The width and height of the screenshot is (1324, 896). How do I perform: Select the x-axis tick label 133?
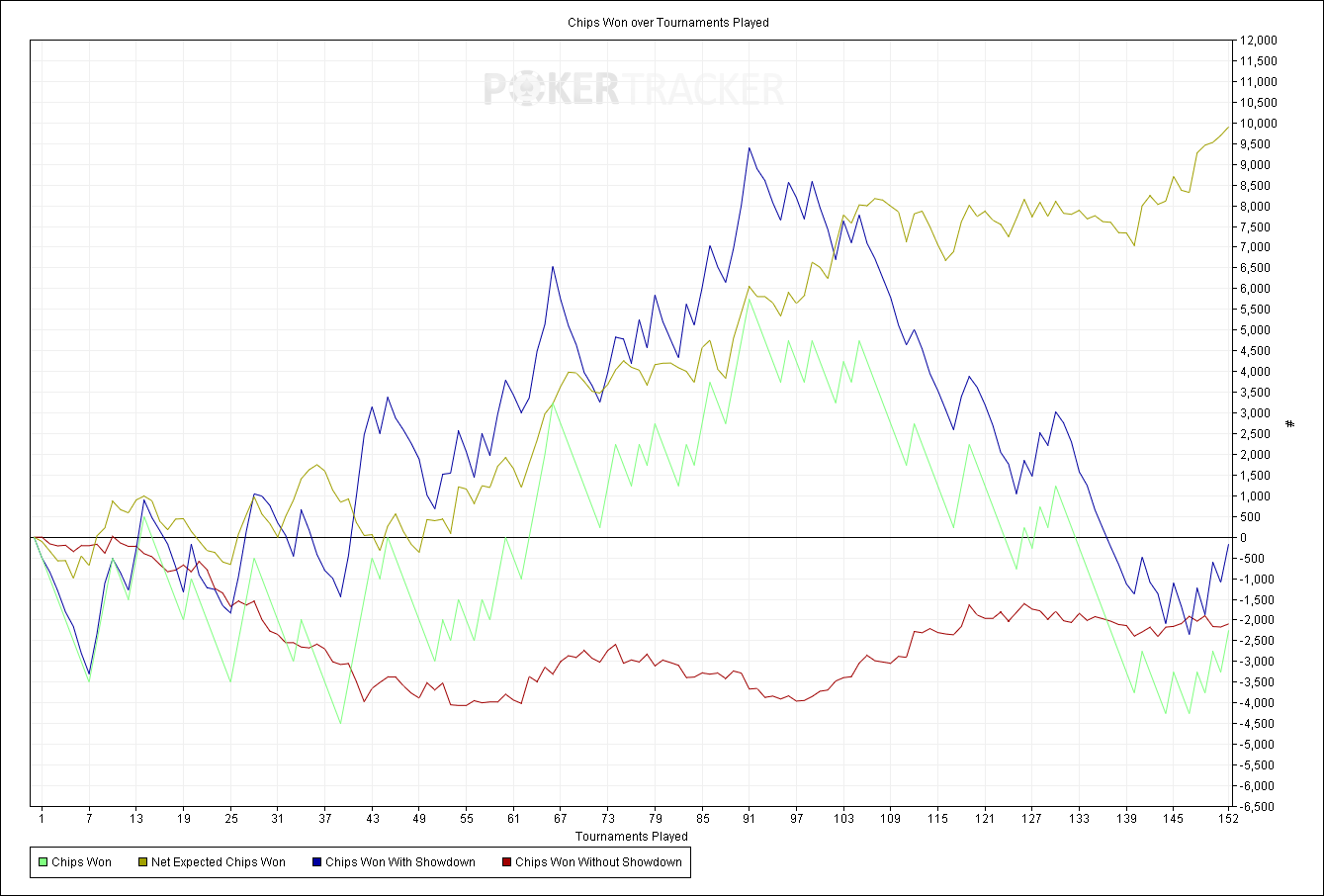pyautogui.click(x=1080, y=820)
